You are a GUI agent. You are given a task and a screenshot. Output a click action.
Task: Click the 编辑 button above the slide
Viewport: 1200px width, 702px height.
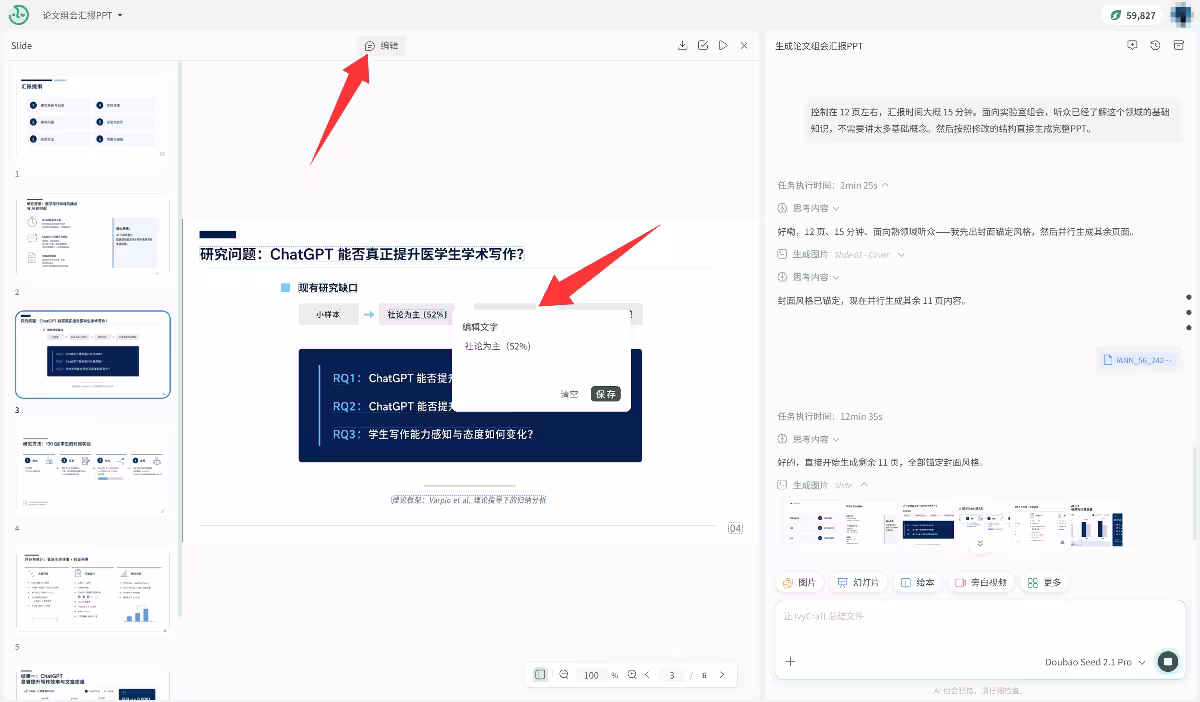pos(381,46)
